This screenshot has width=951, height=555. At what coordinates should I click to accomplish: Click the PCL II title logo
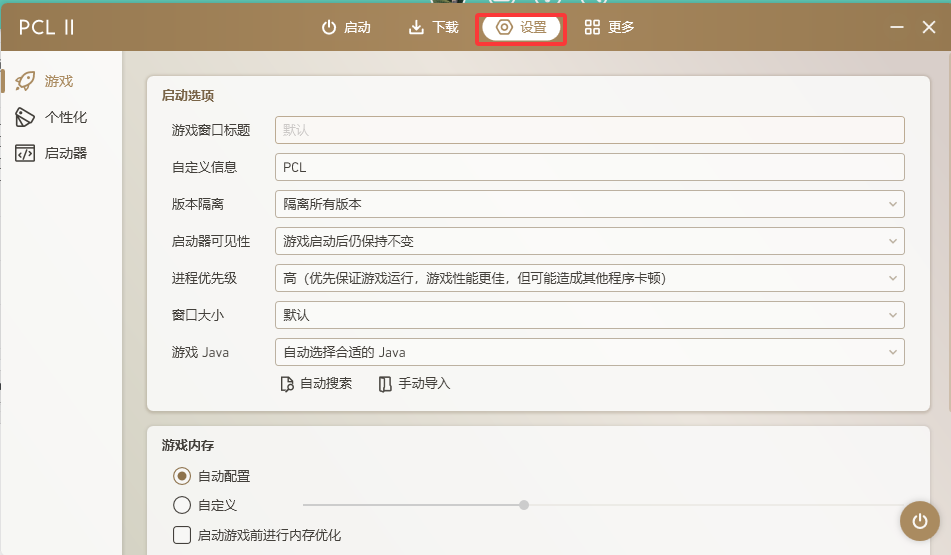[x=47, y=27]
